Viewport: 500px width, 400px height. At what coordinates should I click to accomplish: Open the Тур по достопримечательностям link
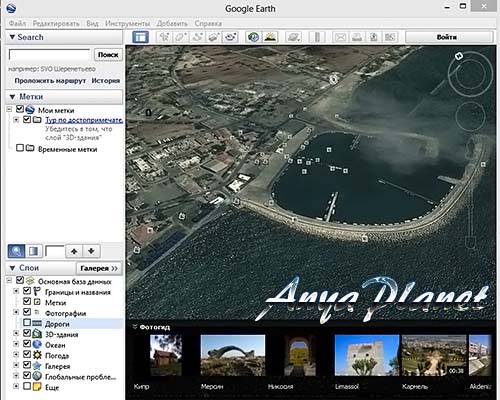click(84, 120)
